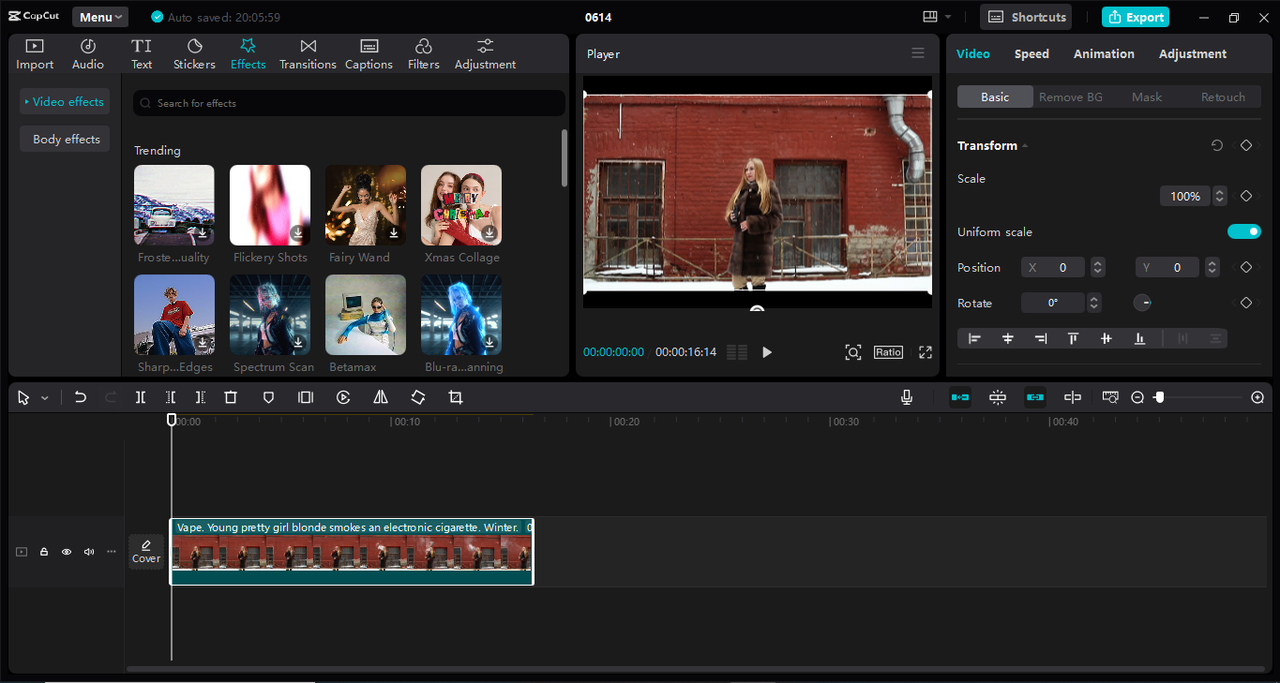Toggle main track magnet in timeline toolbar

[960, 397]
